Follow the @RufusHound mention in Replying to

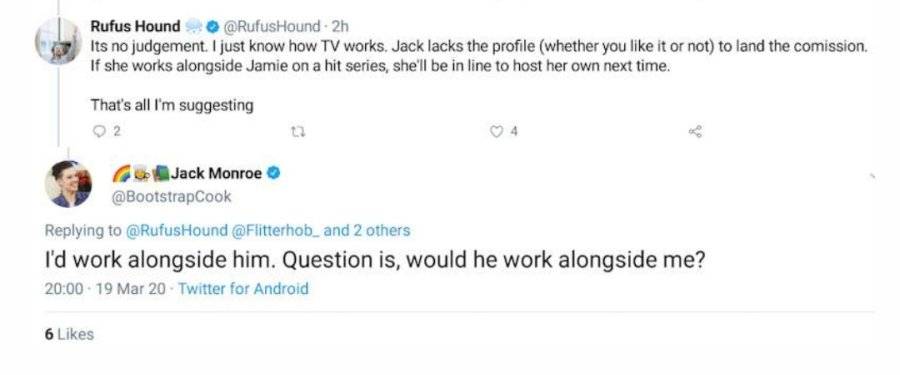[176, 231]
